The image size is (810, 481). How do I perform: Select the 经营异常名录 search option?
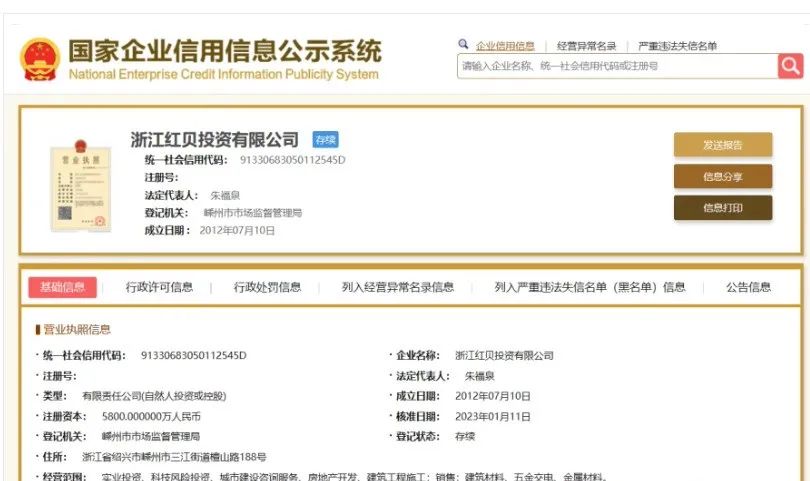pyautogui.click(x=586, y=46)
